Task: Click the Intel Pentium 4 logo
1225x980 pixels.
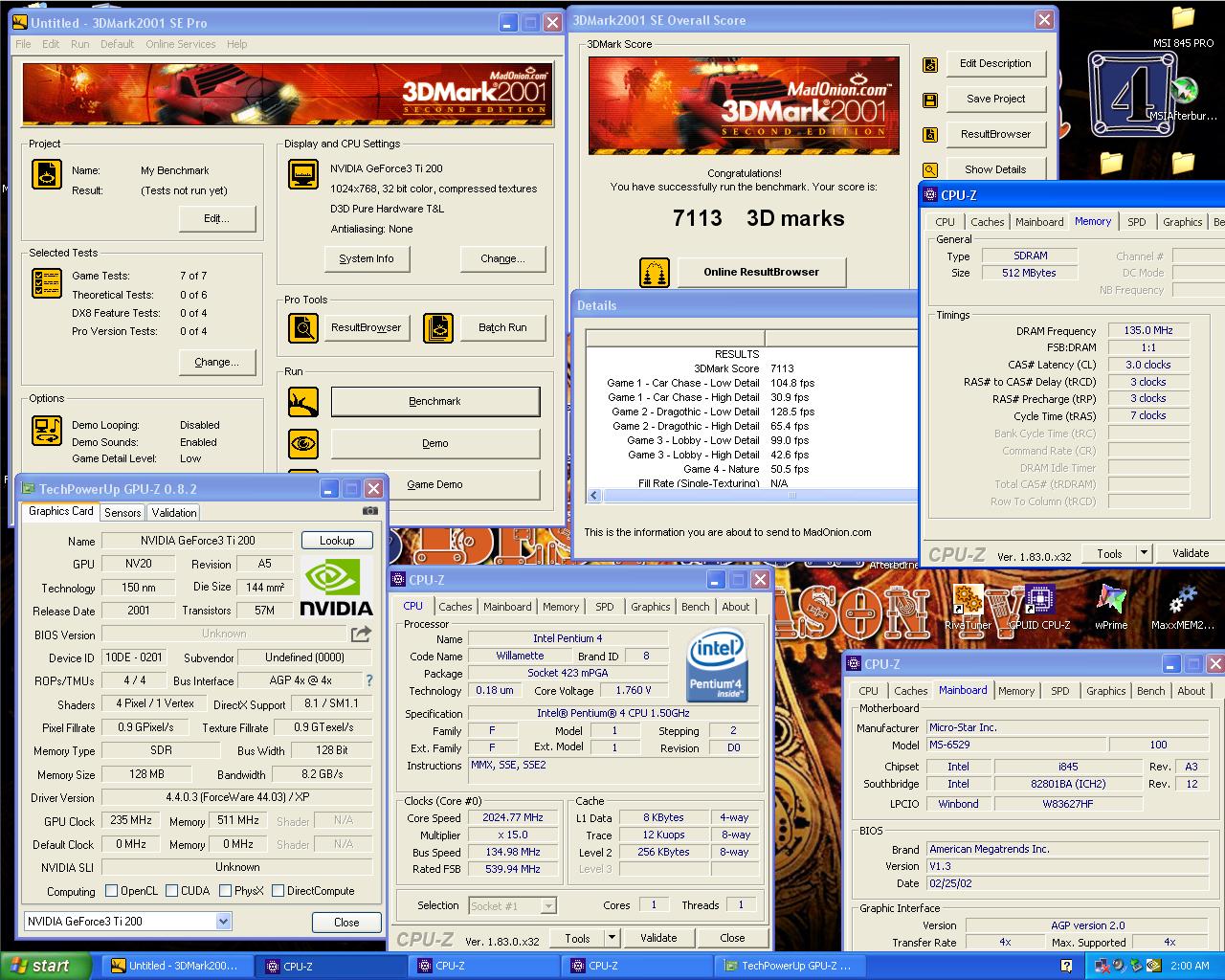Action: (716, 664)
